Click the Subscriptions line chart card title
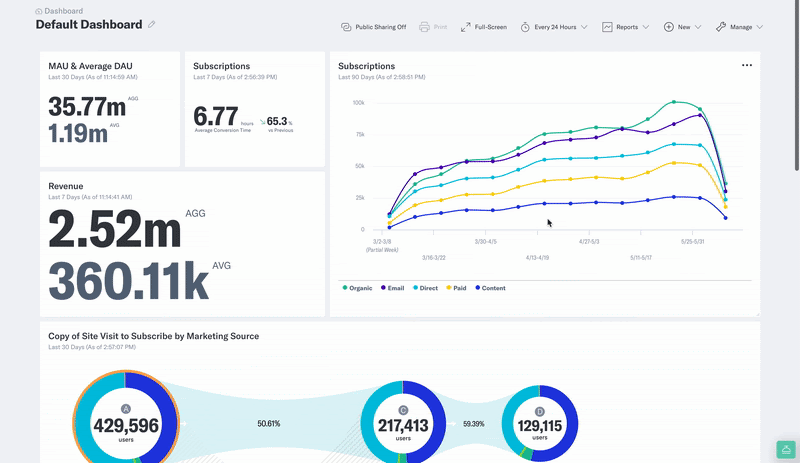Viewport: 800px width, 463px height. click(366, 66)
